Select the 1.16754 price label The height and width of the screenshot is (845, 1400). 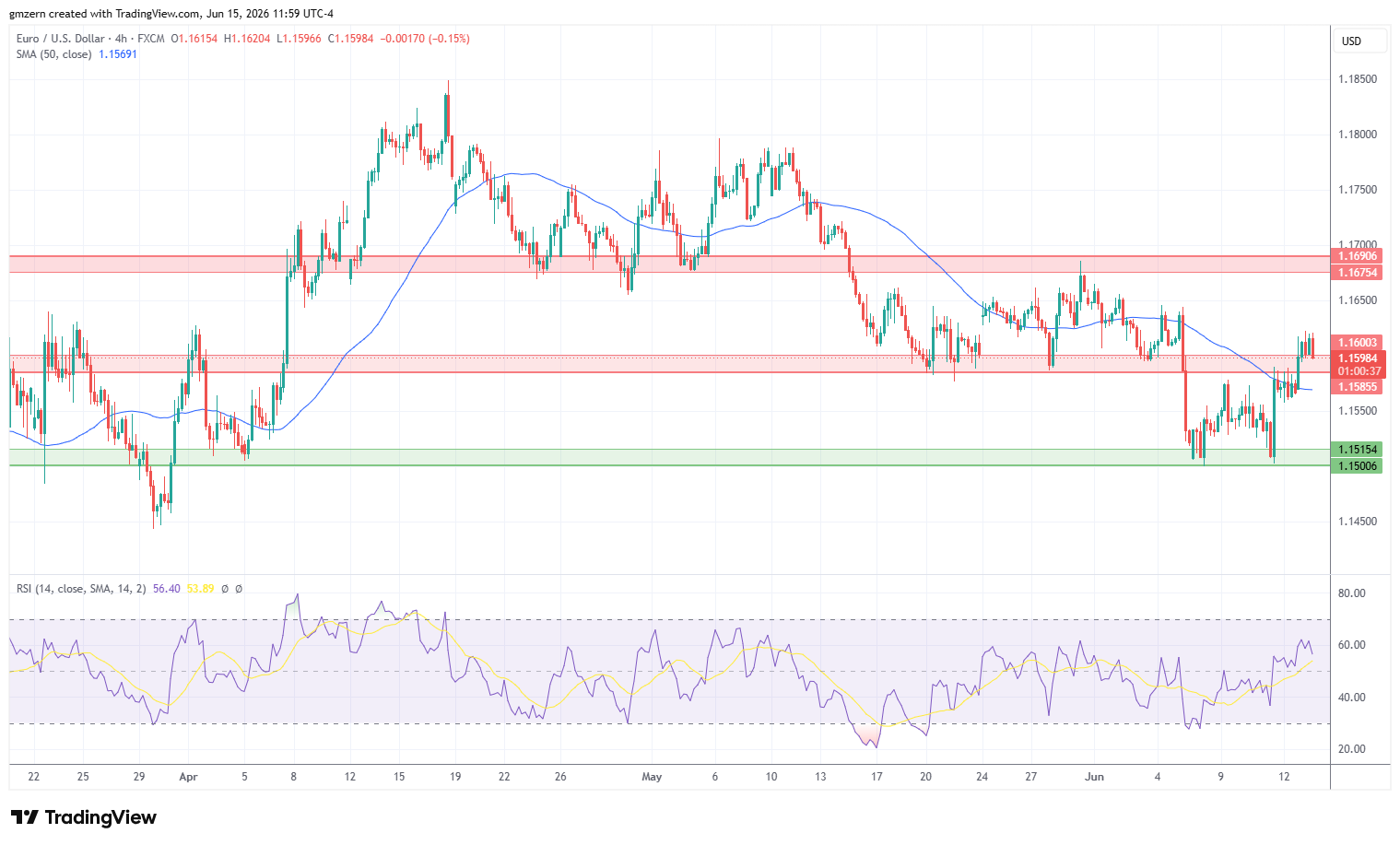coord(1359,273)
